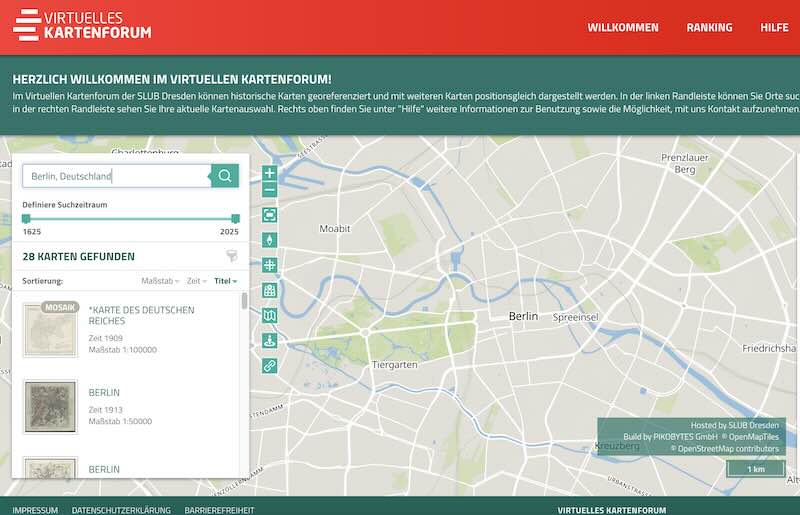The width and height of the screenshot is (800, 515).
Task: Click the Berlin title dated 1913
Action: coord(104,393)
